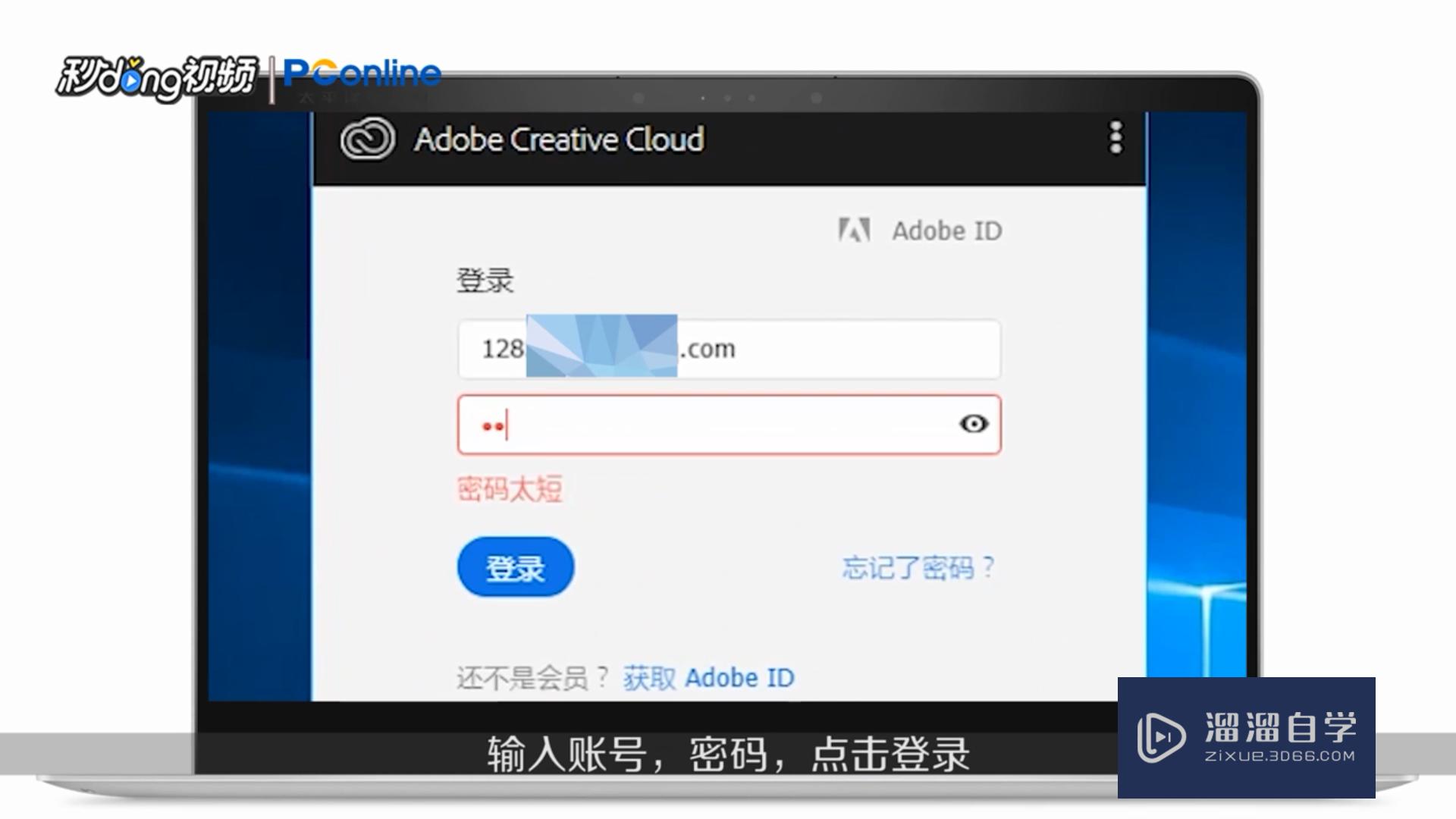1456x819 pixels.
Task: Click the blue 登录 button
Action: (x=516, y=567)
